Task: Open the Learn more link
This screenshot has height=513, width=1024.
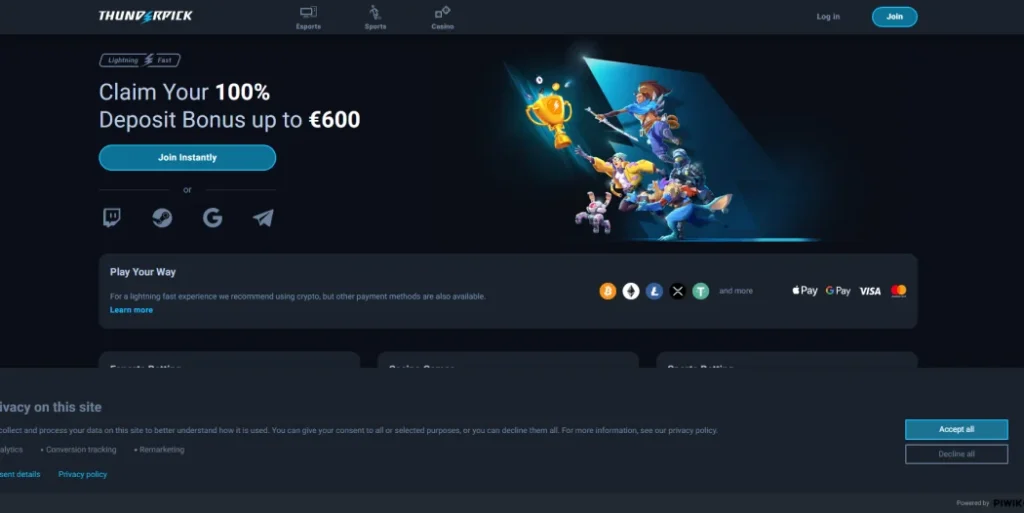Action: (131, 310)
